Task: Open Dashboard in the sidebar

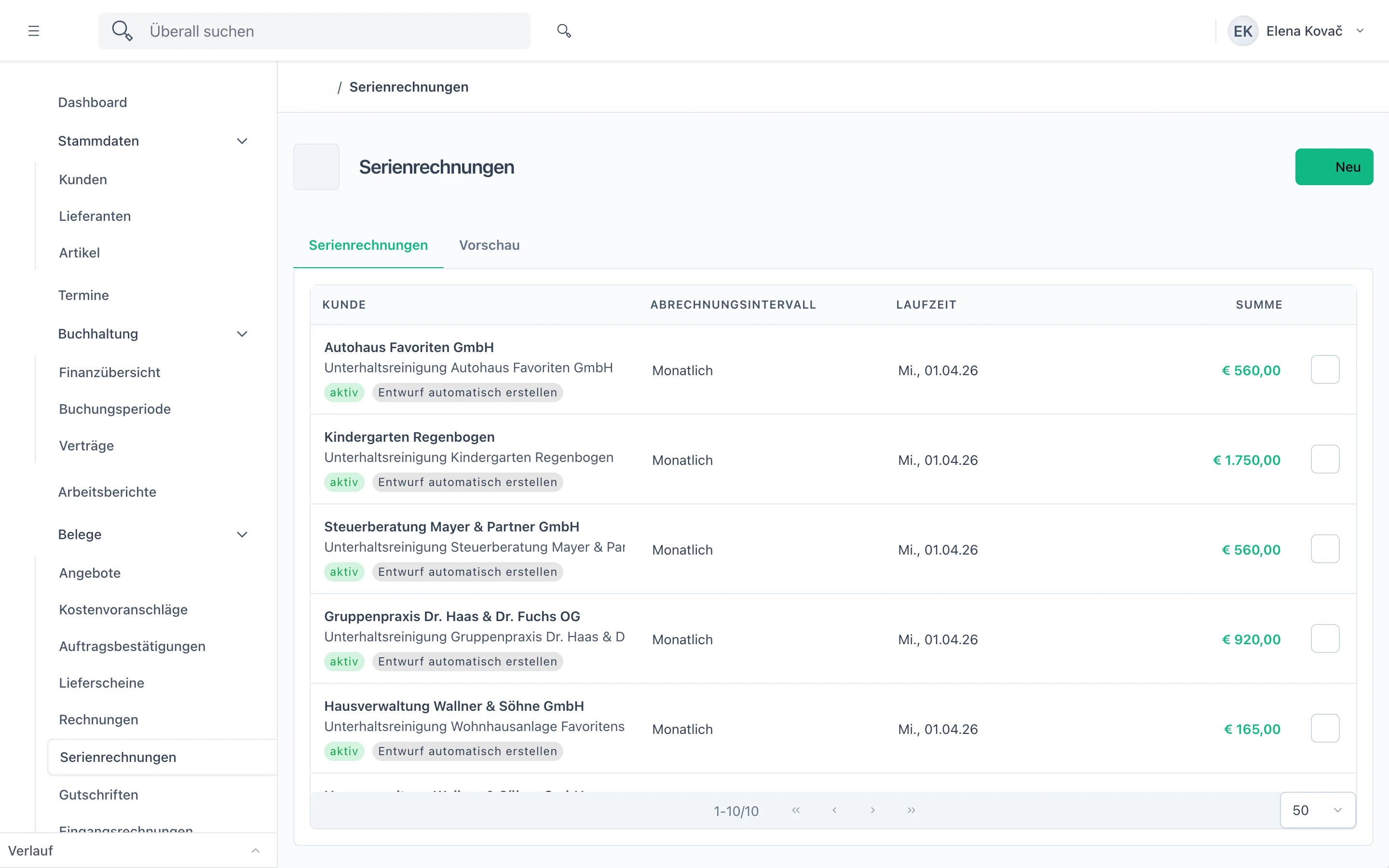Action: click(x=93, y=102)
